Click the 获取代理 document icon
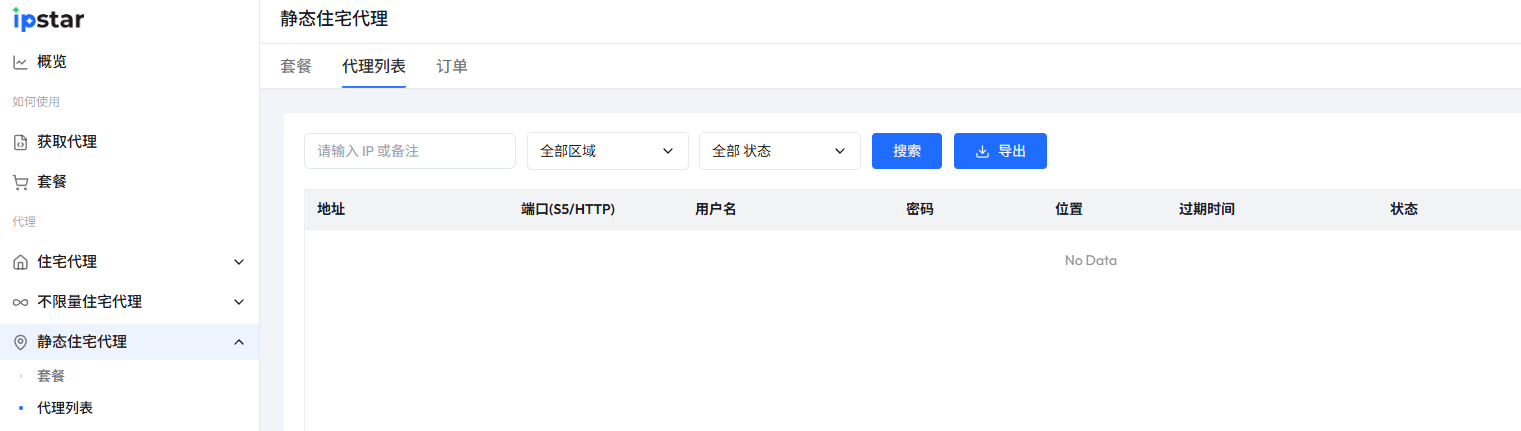This screenshot has width=1521, height=431. click(20, 142)
